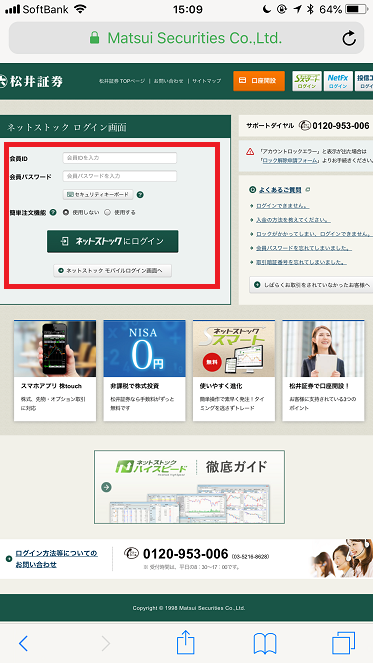Viewport: 373px width, 663px height.
Task: Open 会員パスワードを忘れてしまいました FAQ link
Action: [304, 248]
